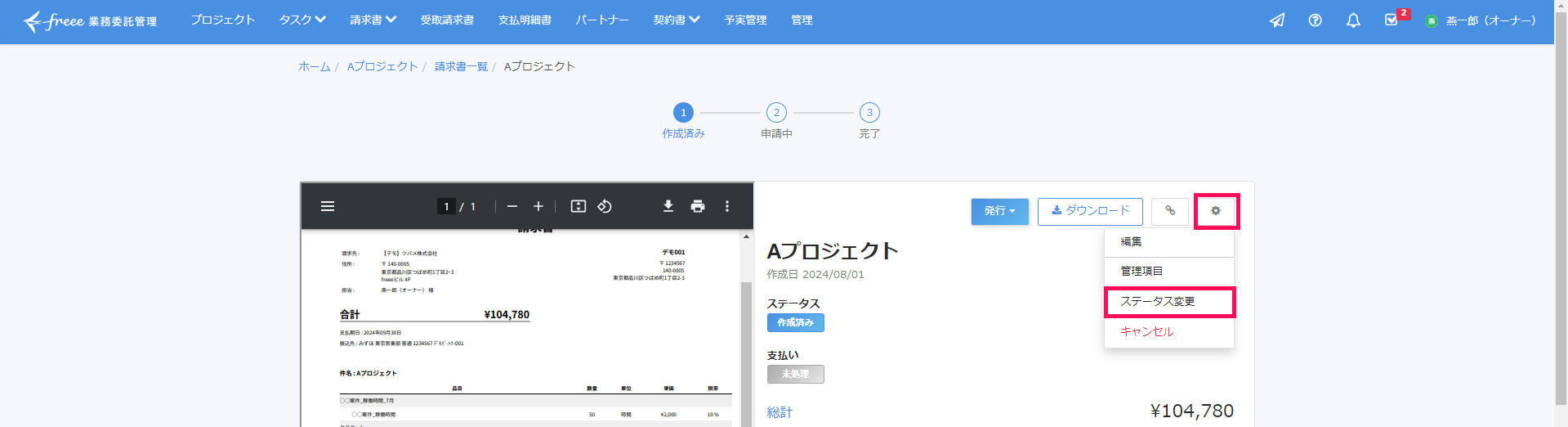The width and height of the screenshot is (1568, 427).
Task: Open the パートナー nav item
Action: [602, 20]
